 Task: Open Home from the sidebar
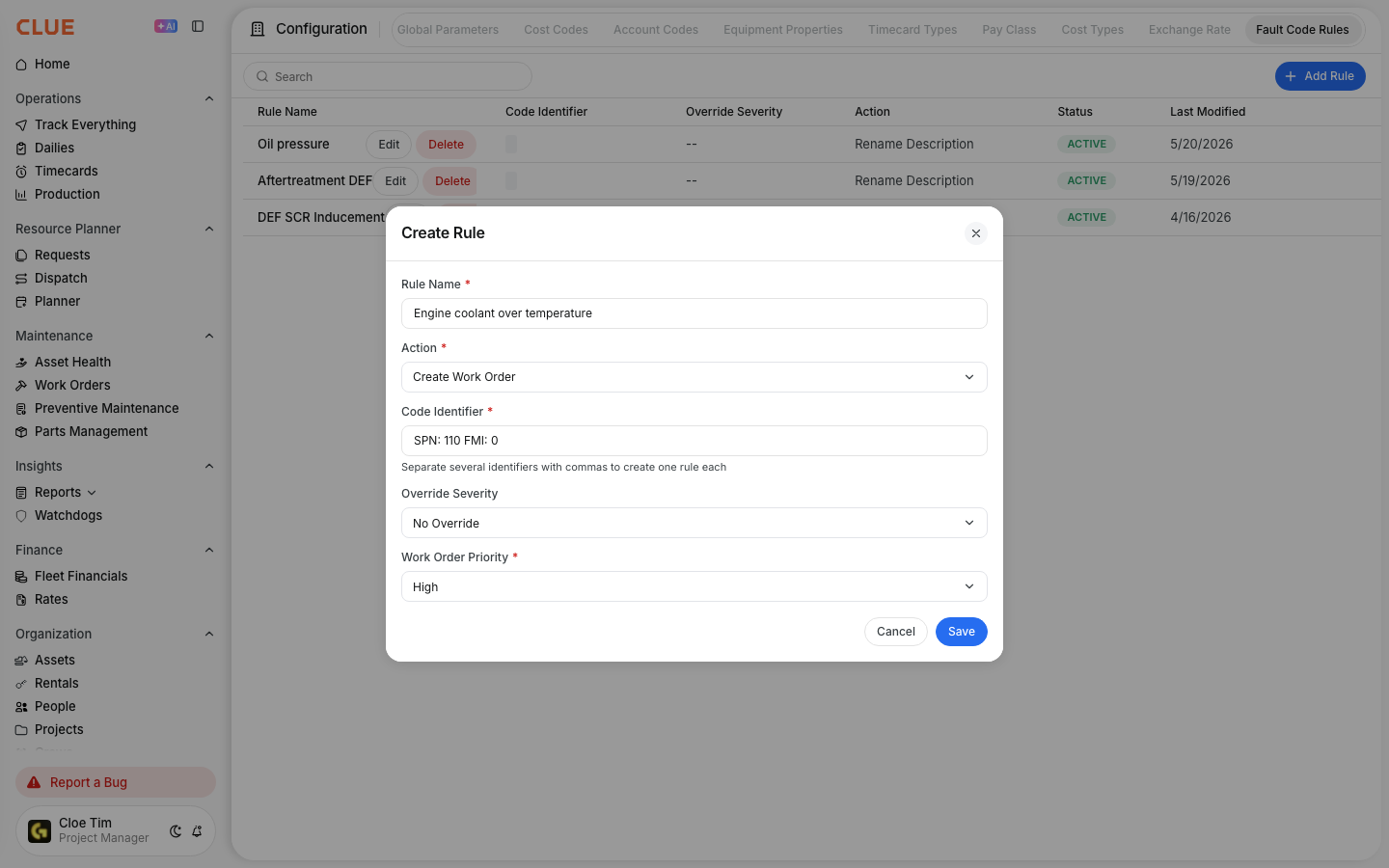point(52,64)
